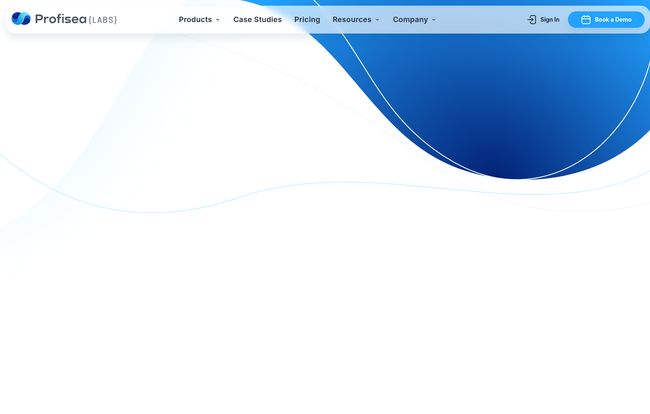Click navbar gap between LABS logo and Products
Screen dimensions: 650x414
[x=148, y=19]
